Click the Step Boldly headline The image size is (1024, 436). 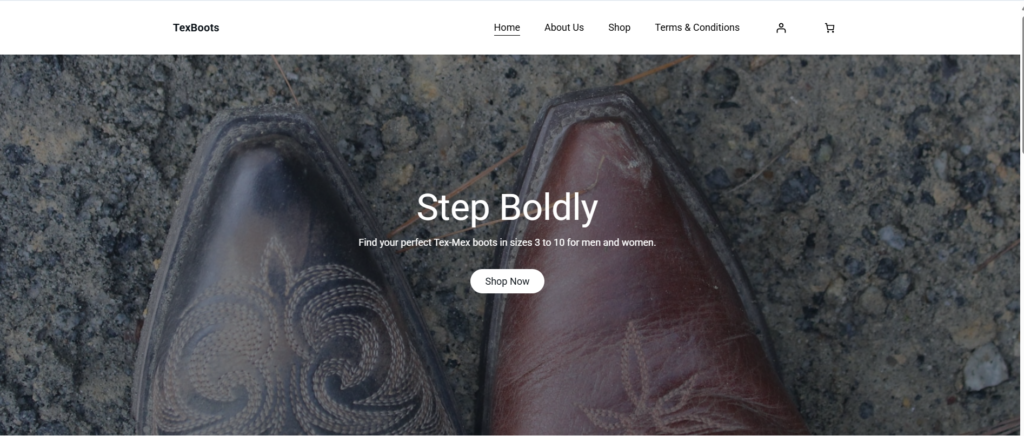tap(507, 208)
